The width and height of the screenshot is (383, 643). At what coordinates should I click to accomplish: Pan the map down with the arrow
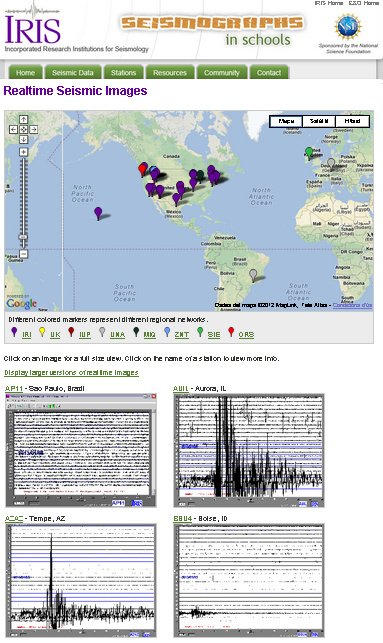pyautogui.click(x=23, y=139)
